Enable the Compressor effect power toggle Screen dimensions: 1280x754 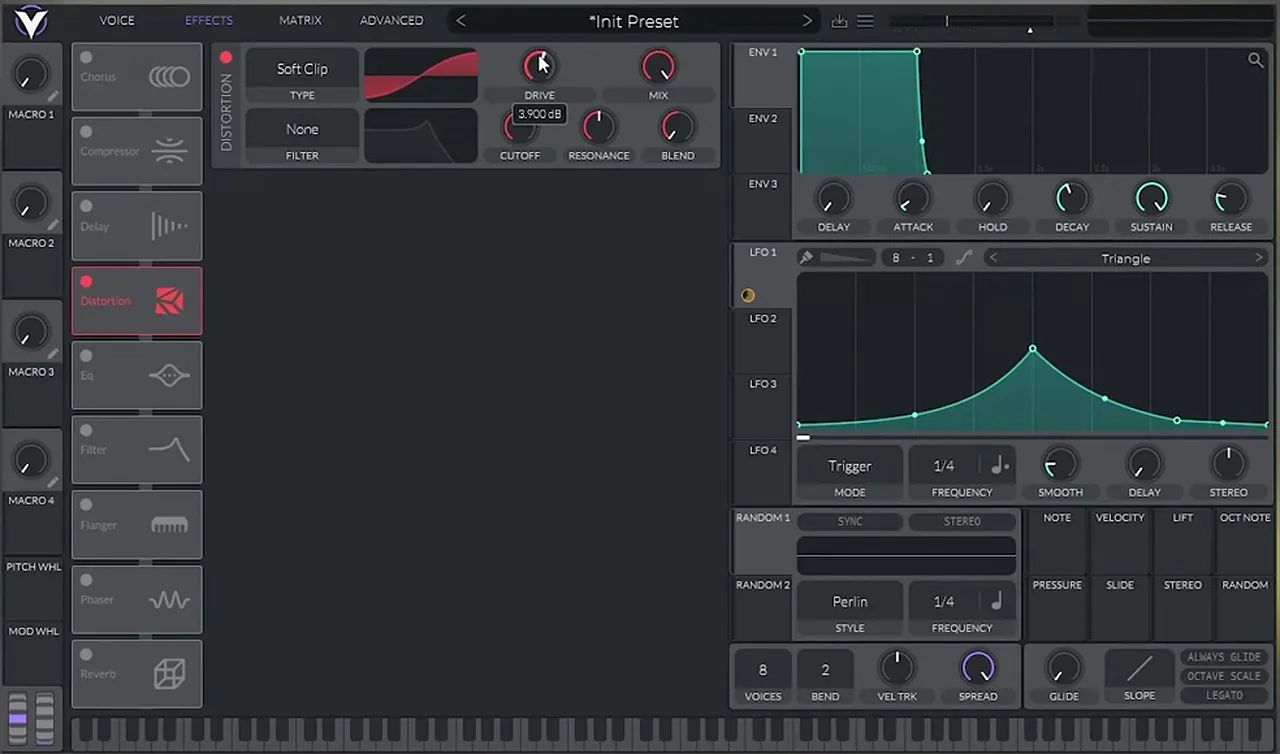[86, 132]
